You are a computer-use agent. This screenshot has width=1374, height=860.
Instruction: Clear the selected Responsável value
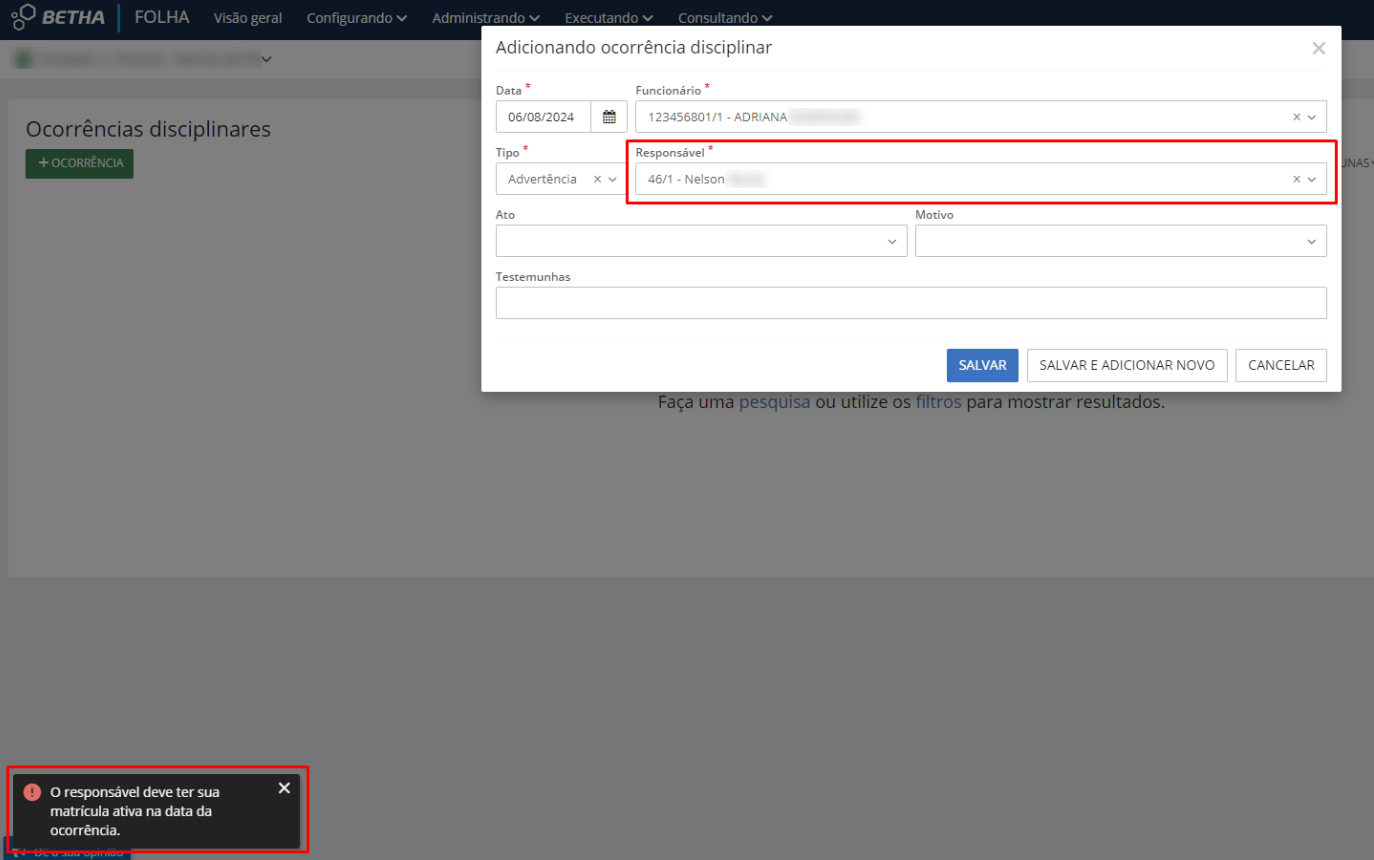coord(1297,179)
